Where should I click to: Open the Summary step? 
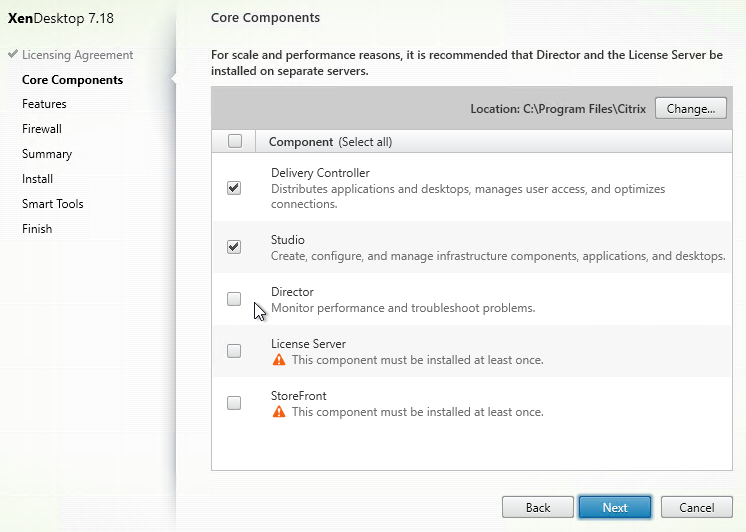[x=47, y=154]
